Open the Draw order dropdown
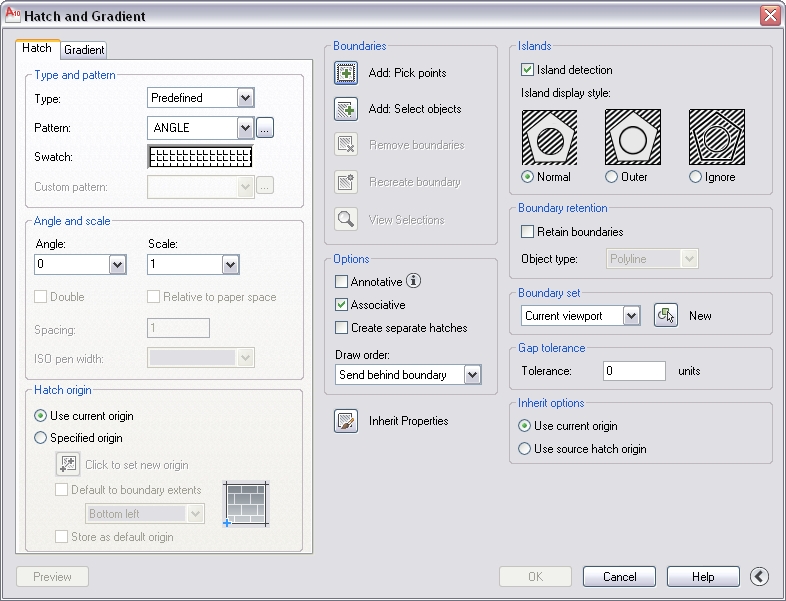The width and height of the screenshot is (786, 601). pyautogui.click(x=472, y=375)
